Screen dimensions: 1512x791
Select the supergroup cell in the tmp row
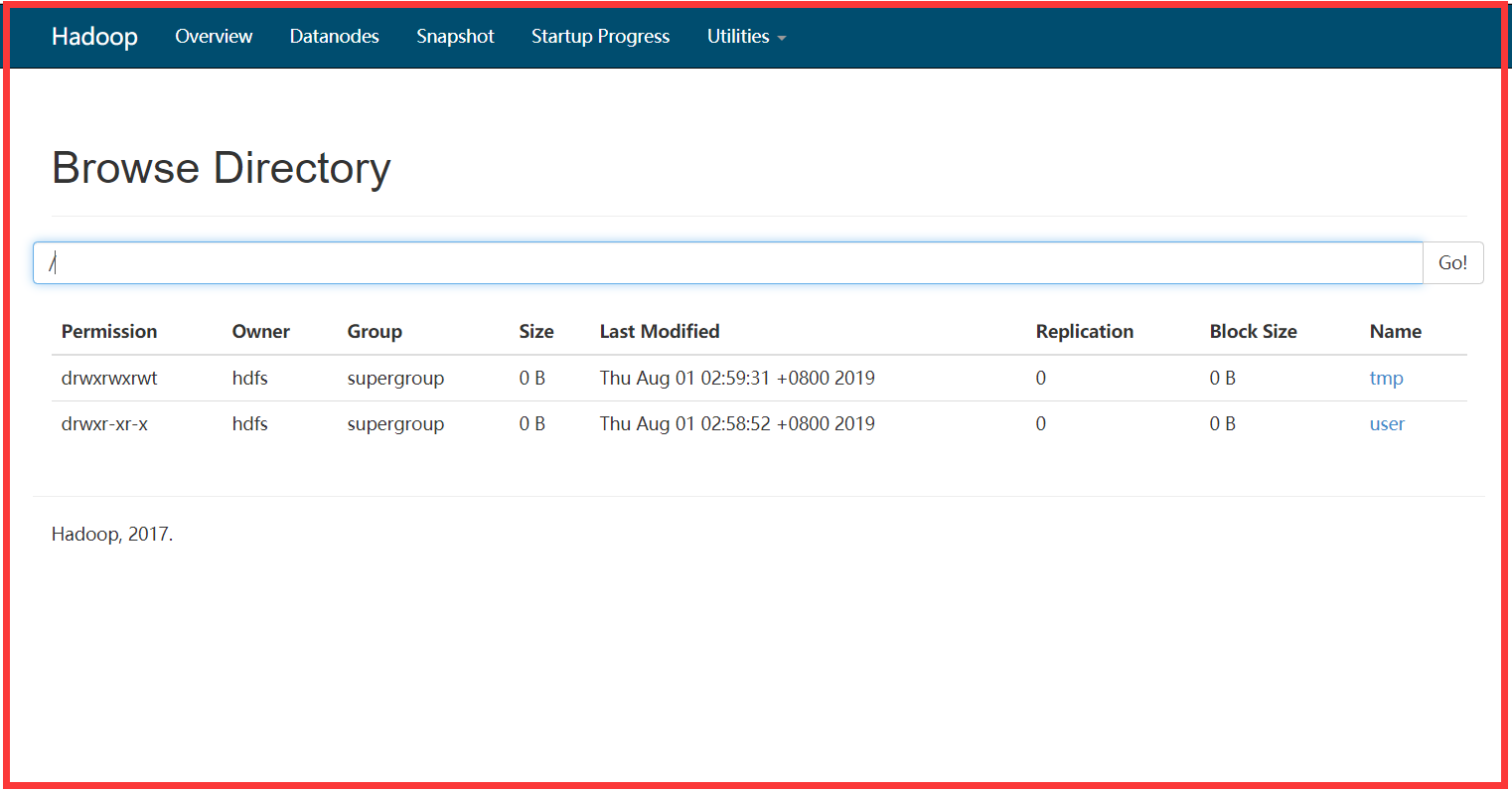(x=395, y=379)
